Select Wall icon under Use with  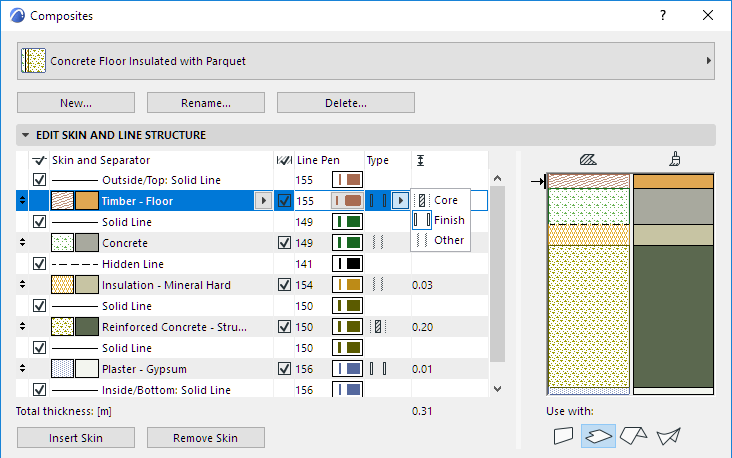pos(563,436)
